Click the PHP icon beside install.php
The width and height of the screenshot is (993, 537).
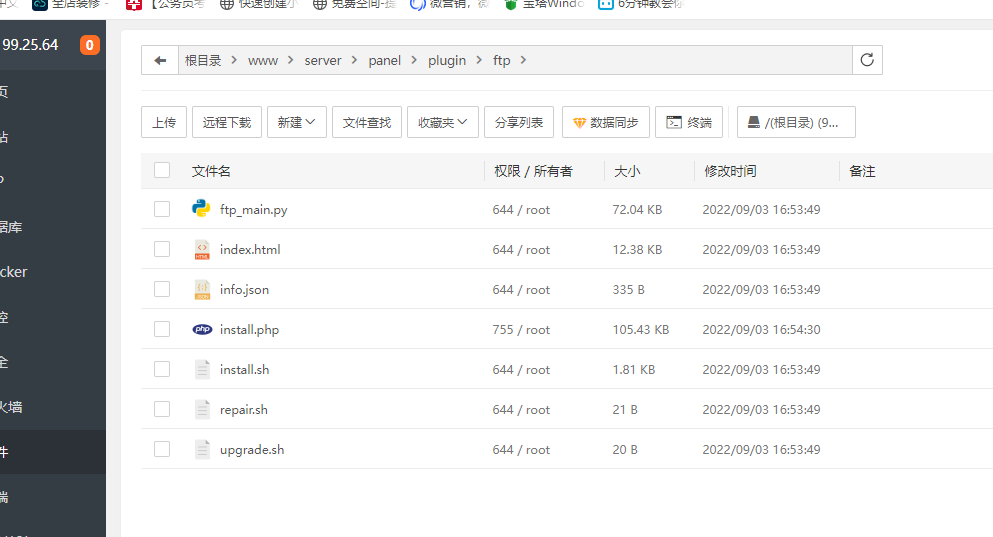pyautogui.click(x=202, y=329)
